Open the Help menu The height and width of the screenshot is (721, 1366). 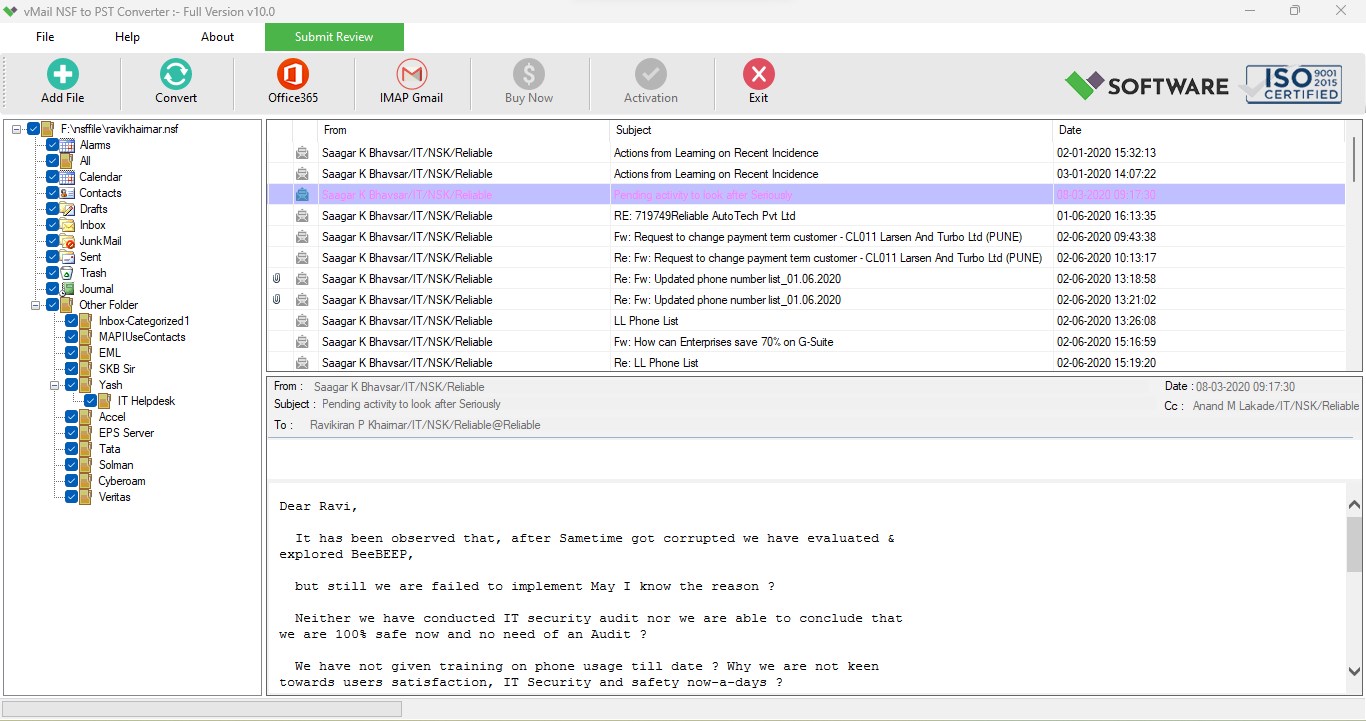click(127, 37)
